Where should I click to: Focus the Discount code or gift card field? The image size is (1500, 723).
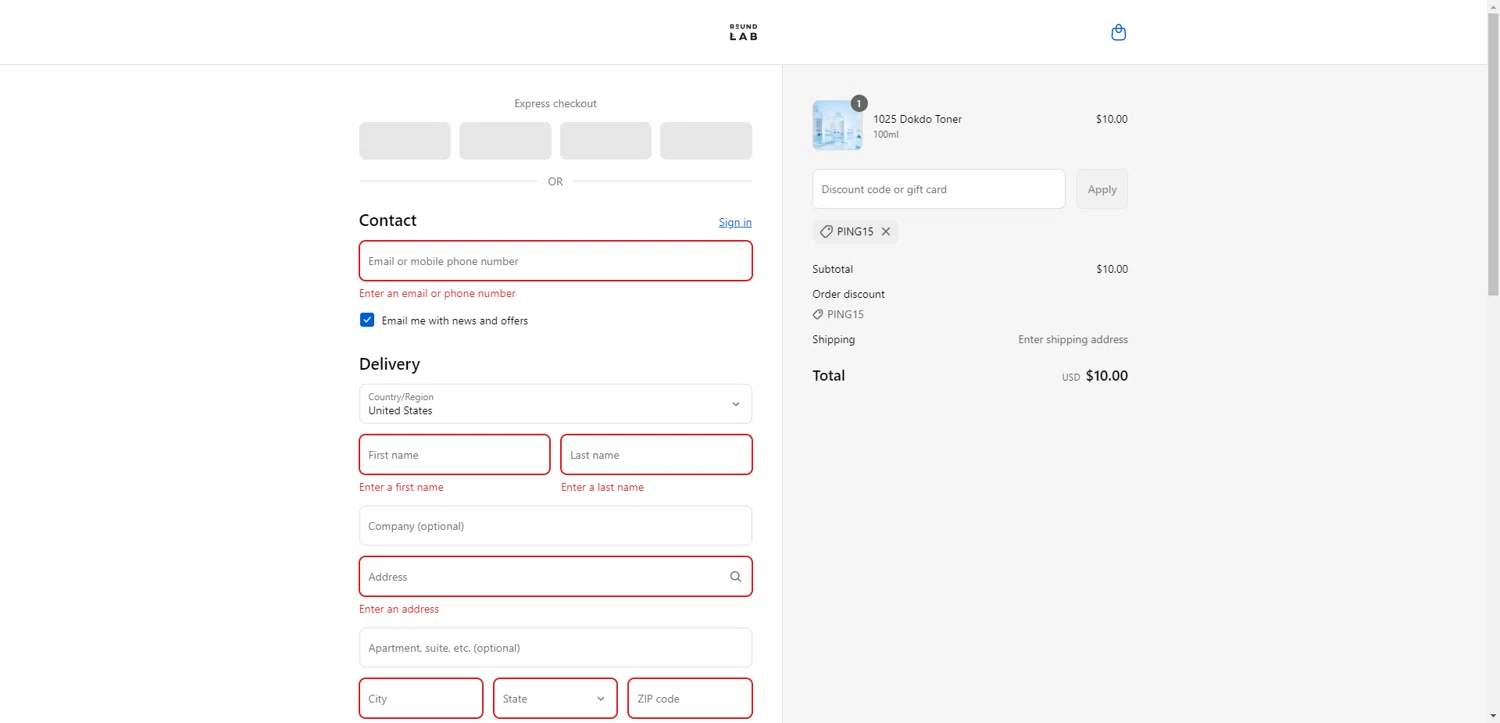[939, 189]
